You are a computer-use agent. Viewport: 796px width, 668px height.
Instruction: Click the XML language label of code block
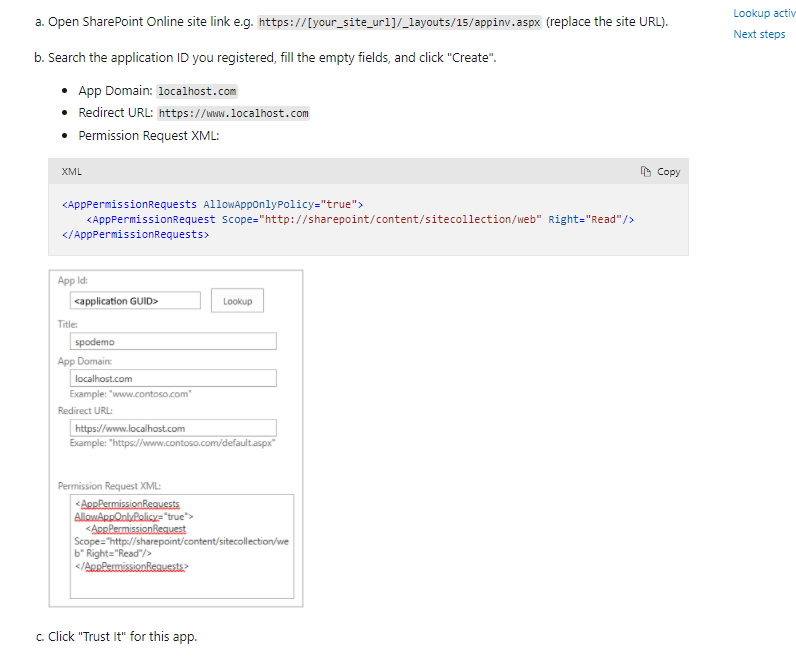coord(72,172)
